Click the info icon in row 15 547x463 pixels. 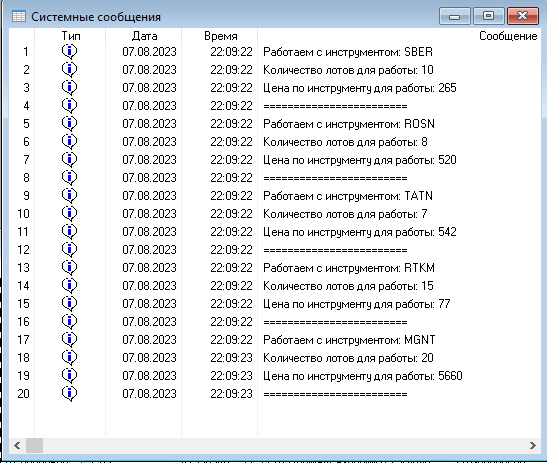coord(69,304)
